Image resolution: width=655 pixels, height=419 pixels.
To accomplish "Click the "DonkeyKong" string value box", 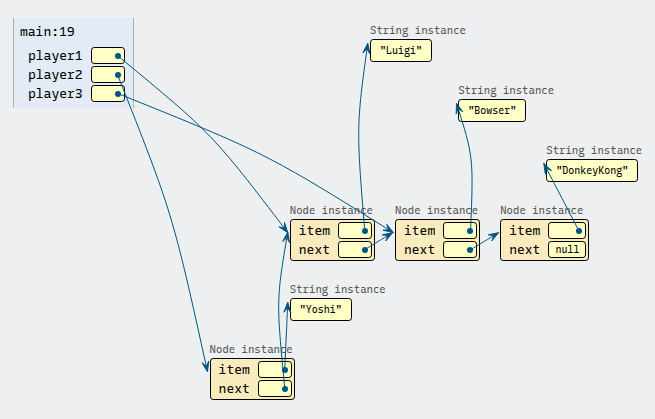I will (592, 171).
